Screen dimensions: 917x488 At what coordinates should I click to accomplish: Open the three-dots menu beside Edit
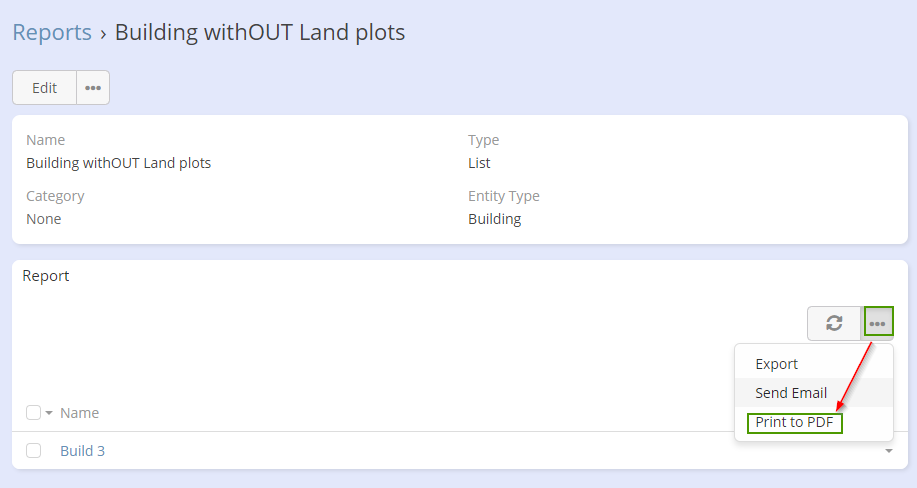(x=93, y=88)
